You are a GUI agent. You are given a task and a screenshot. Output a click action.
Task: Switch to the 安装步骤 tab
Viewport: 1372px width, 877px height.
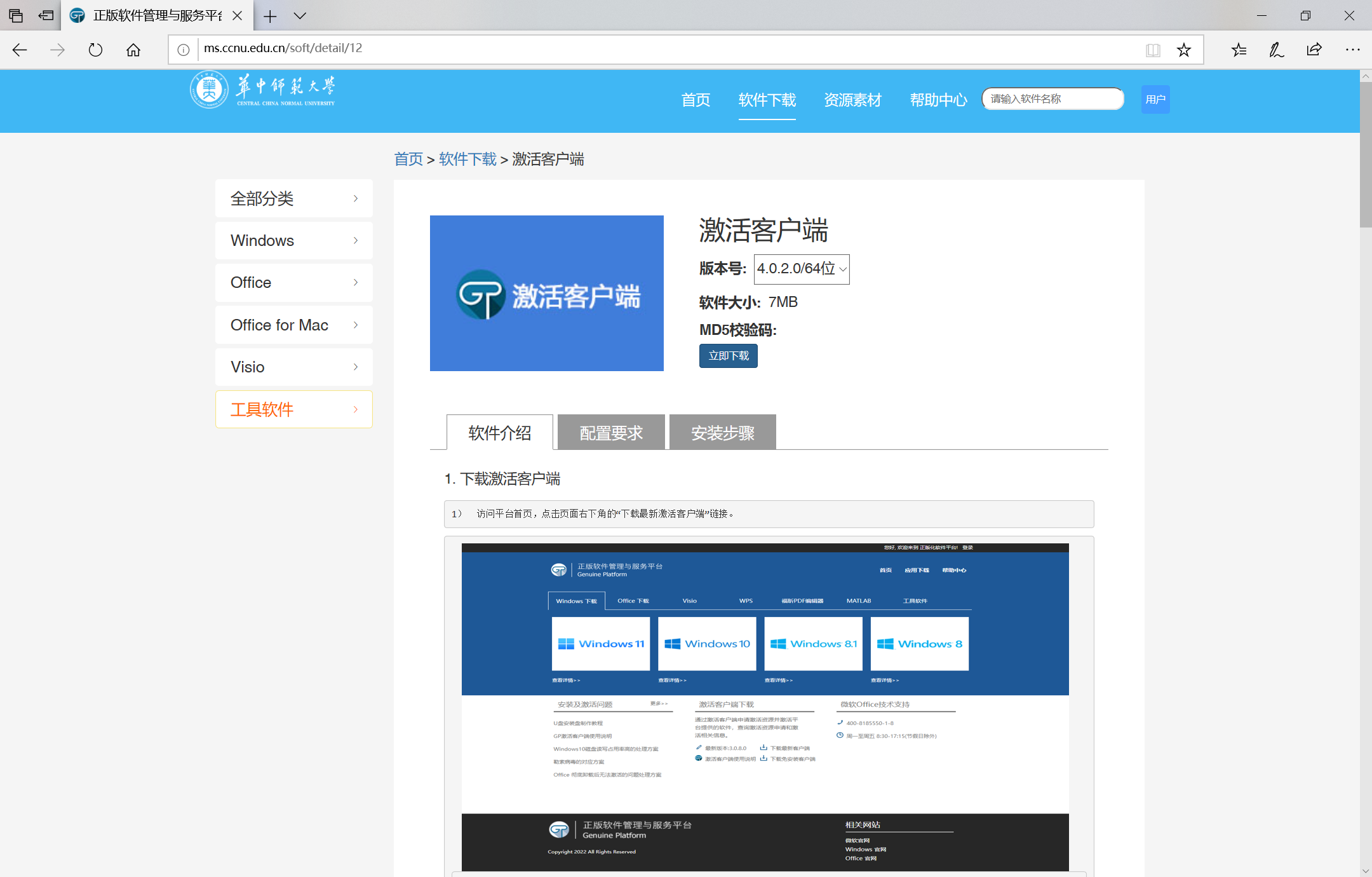tap(723, 433)
